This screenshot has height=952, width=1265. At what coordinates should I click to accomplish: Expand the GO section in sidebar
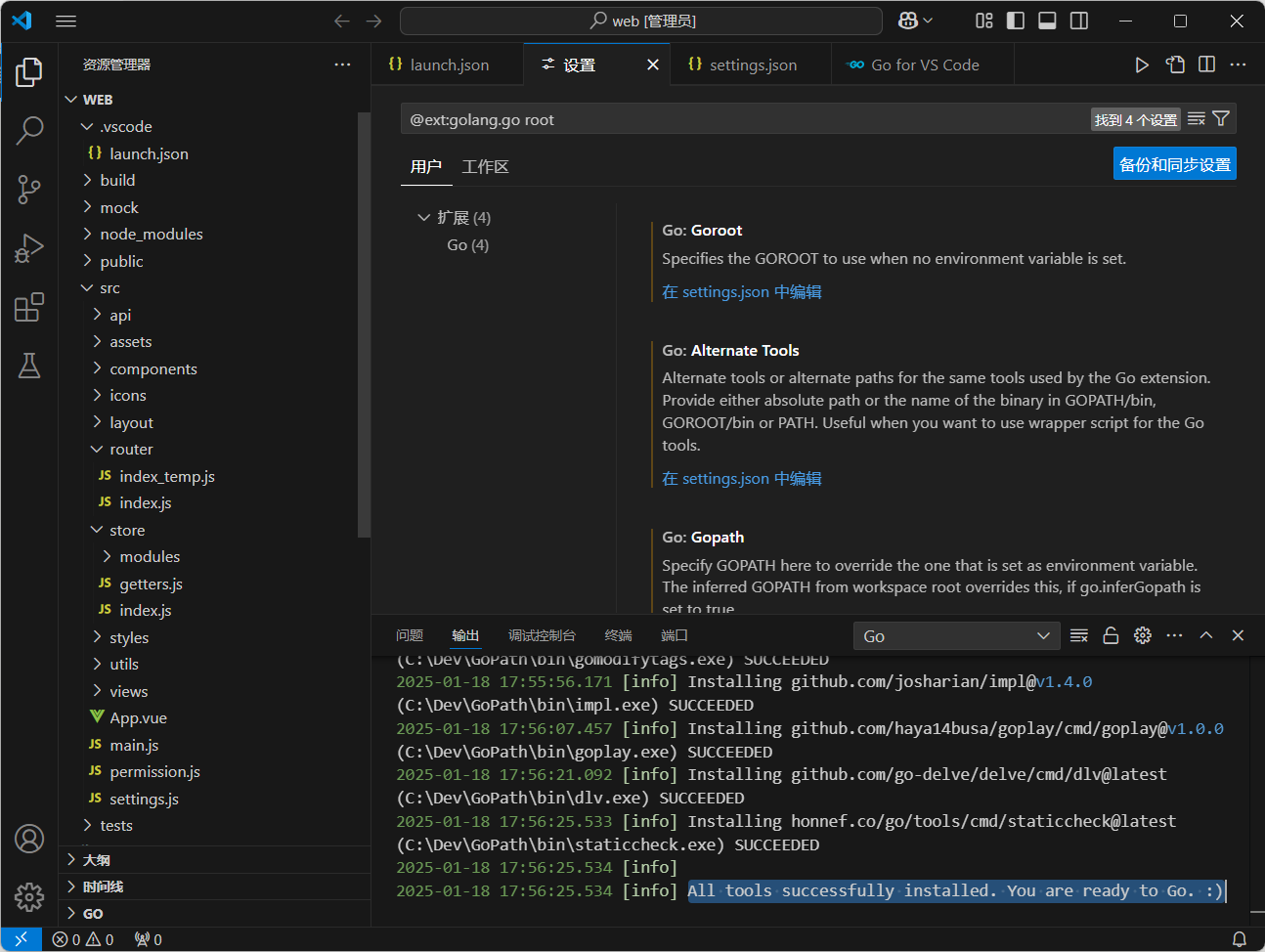[215, 914]
